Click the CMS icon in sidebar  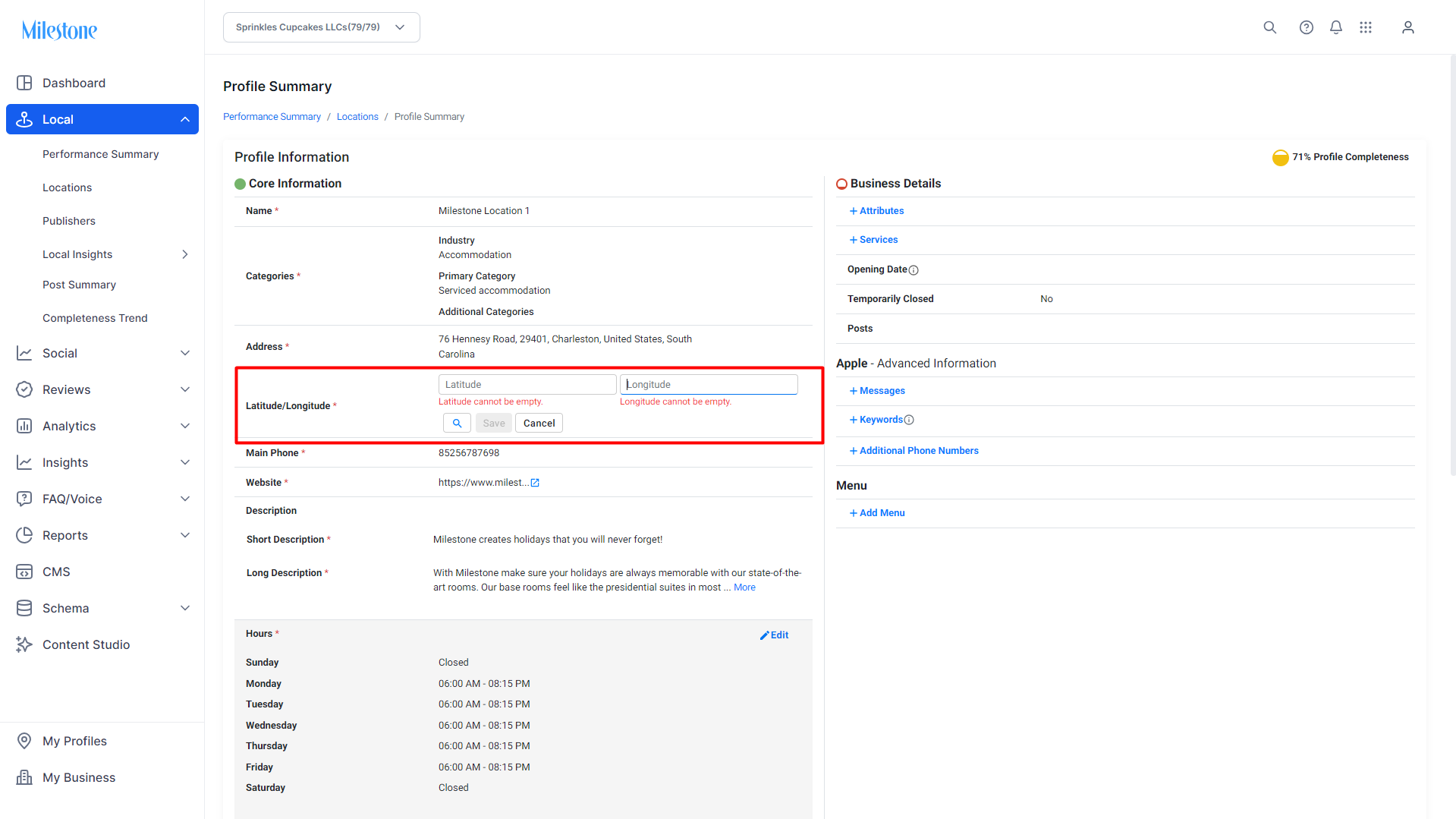tap(24, 572)
